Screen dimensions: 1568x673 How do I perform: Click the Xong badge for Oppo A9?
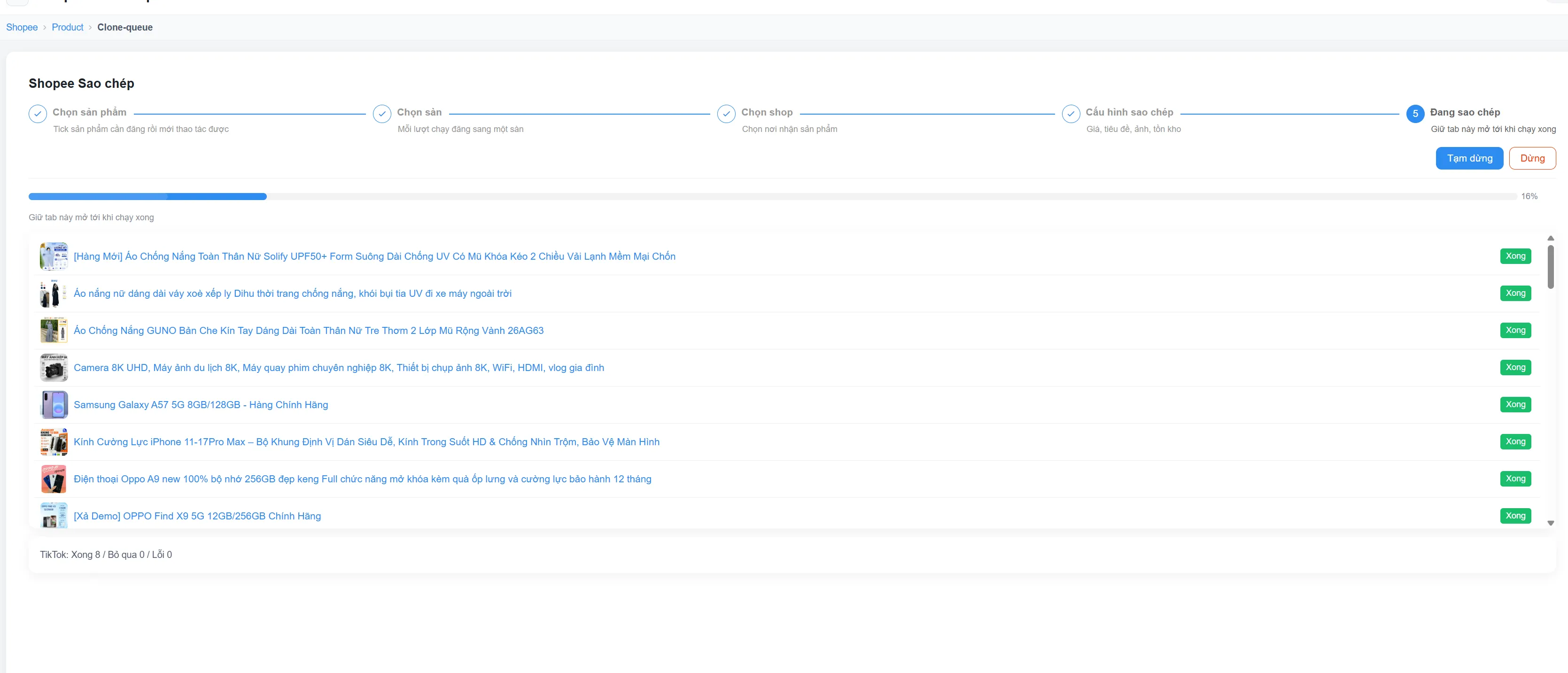1515,479
